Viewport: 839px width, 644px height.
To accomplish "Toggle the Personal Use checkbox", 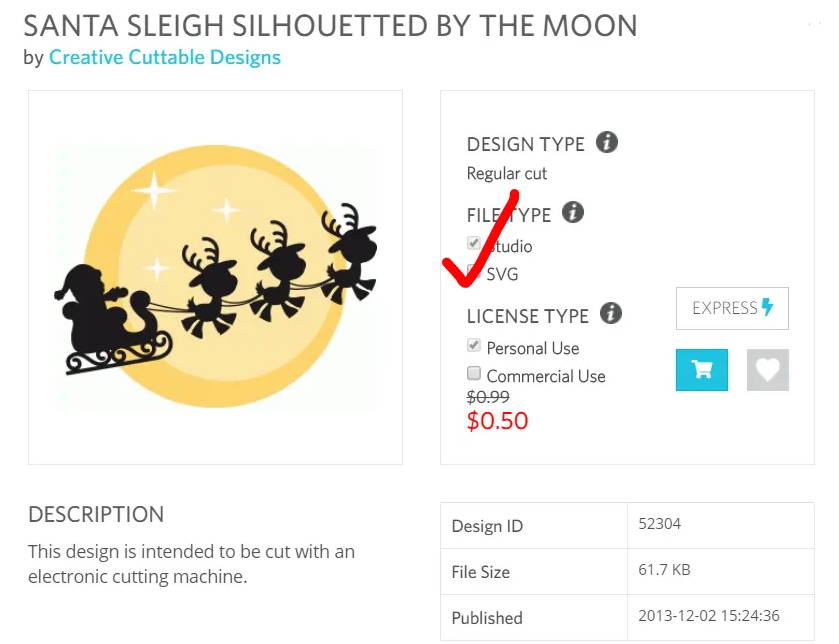I will coord(474,345).
